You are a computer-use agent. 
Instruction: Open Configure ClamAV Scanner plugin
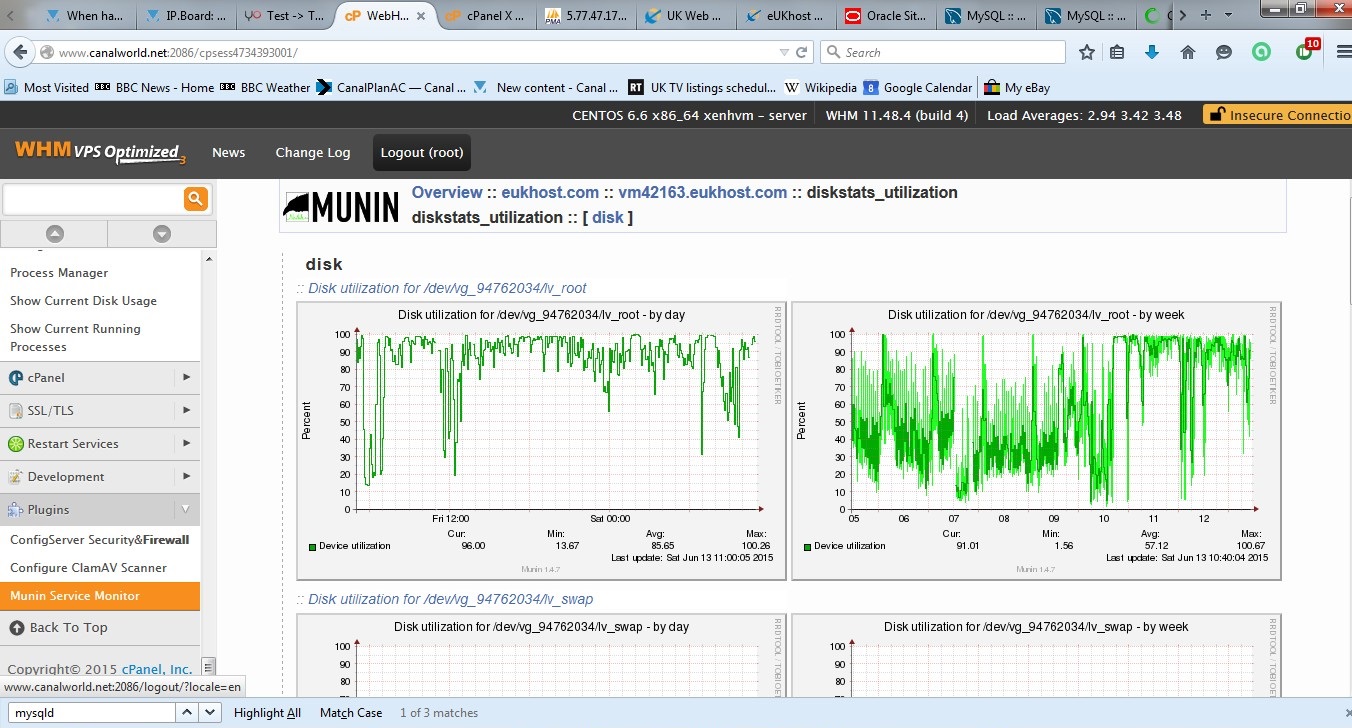(88, 568)
